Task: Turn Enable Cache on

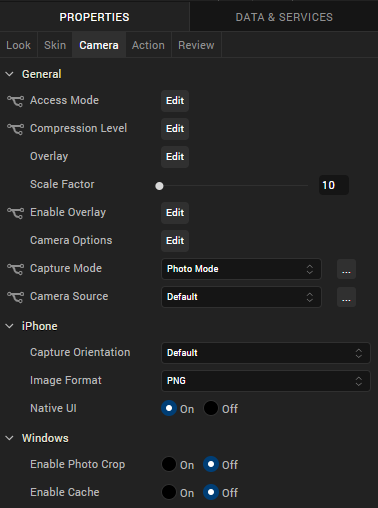Action: 169,492
